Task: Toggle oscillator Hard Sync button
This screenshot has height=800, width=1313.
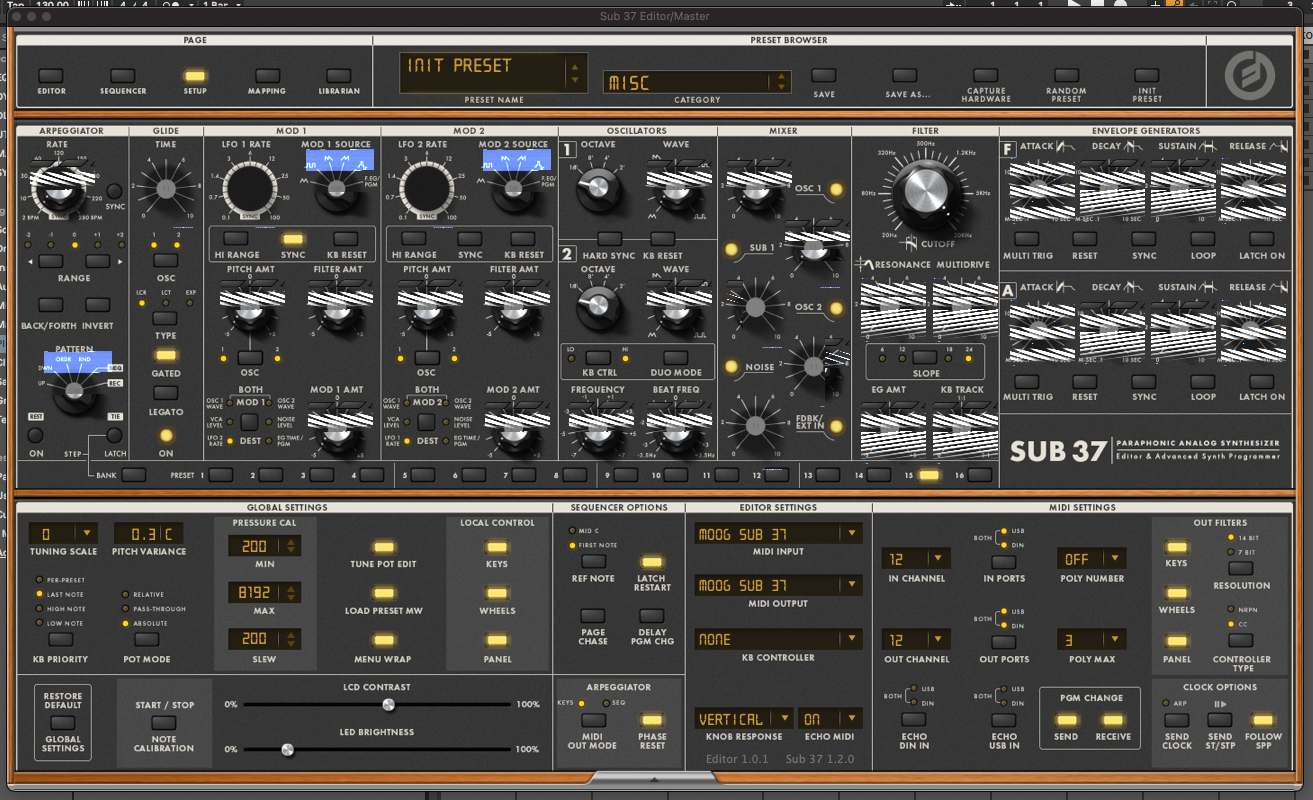Action: pos(610,239)
